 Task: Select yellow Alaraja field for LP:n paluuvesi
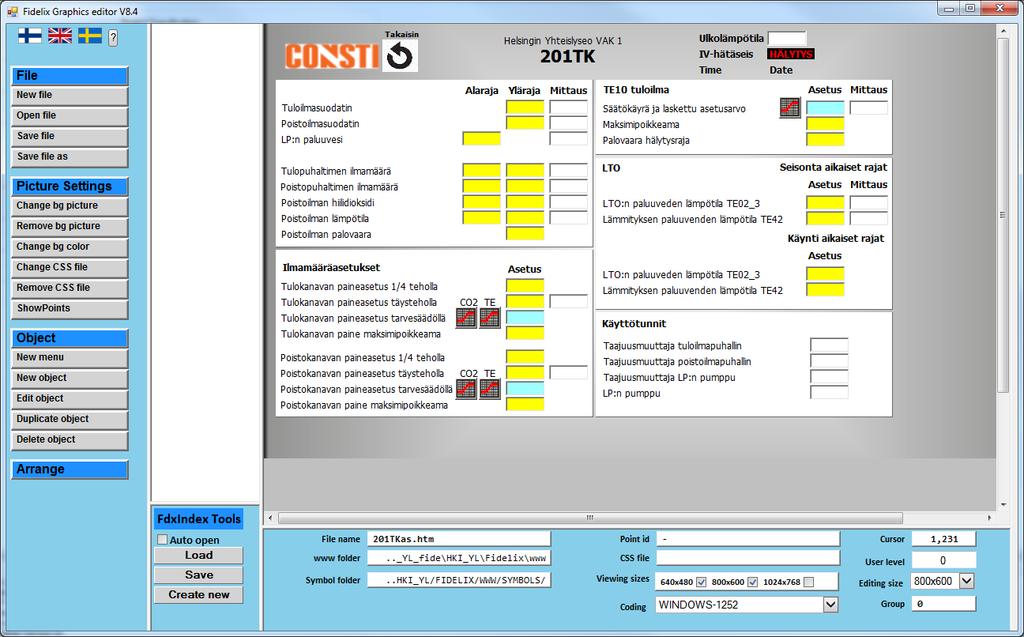[x=481, y=139]
